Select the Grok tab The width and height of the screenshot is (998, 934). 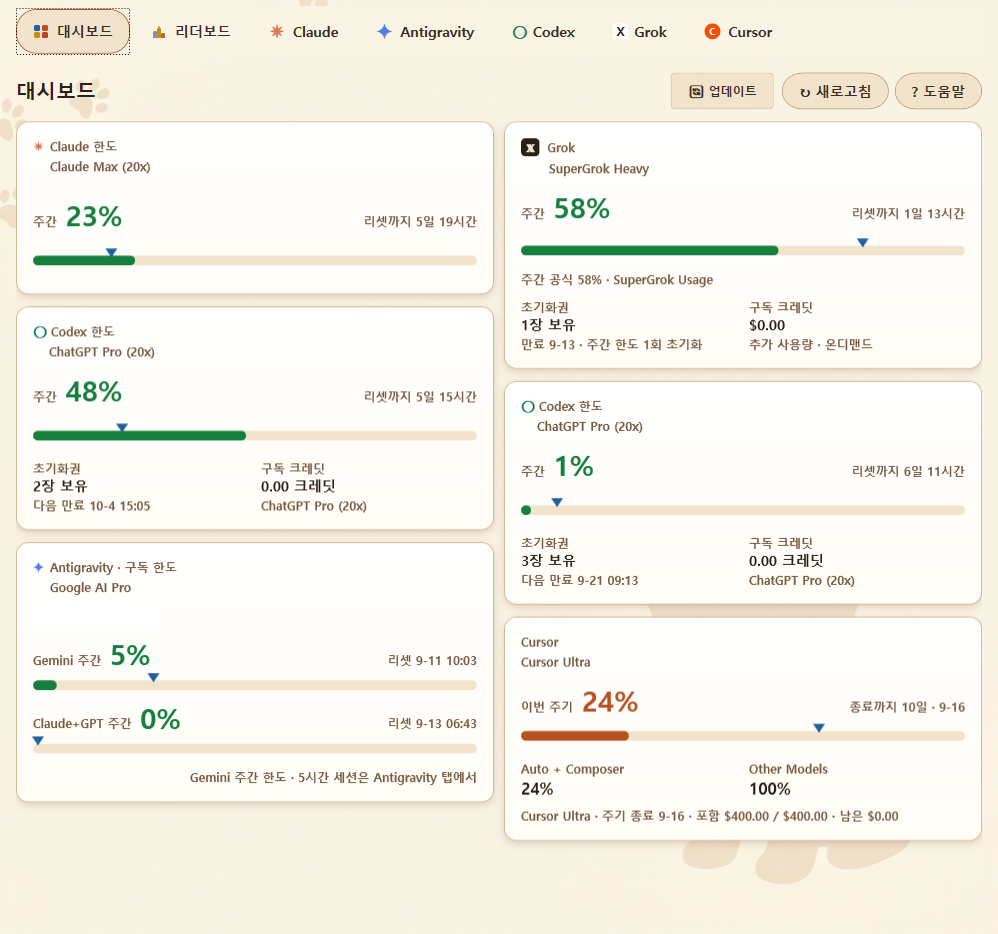click(x=640, y=32)
